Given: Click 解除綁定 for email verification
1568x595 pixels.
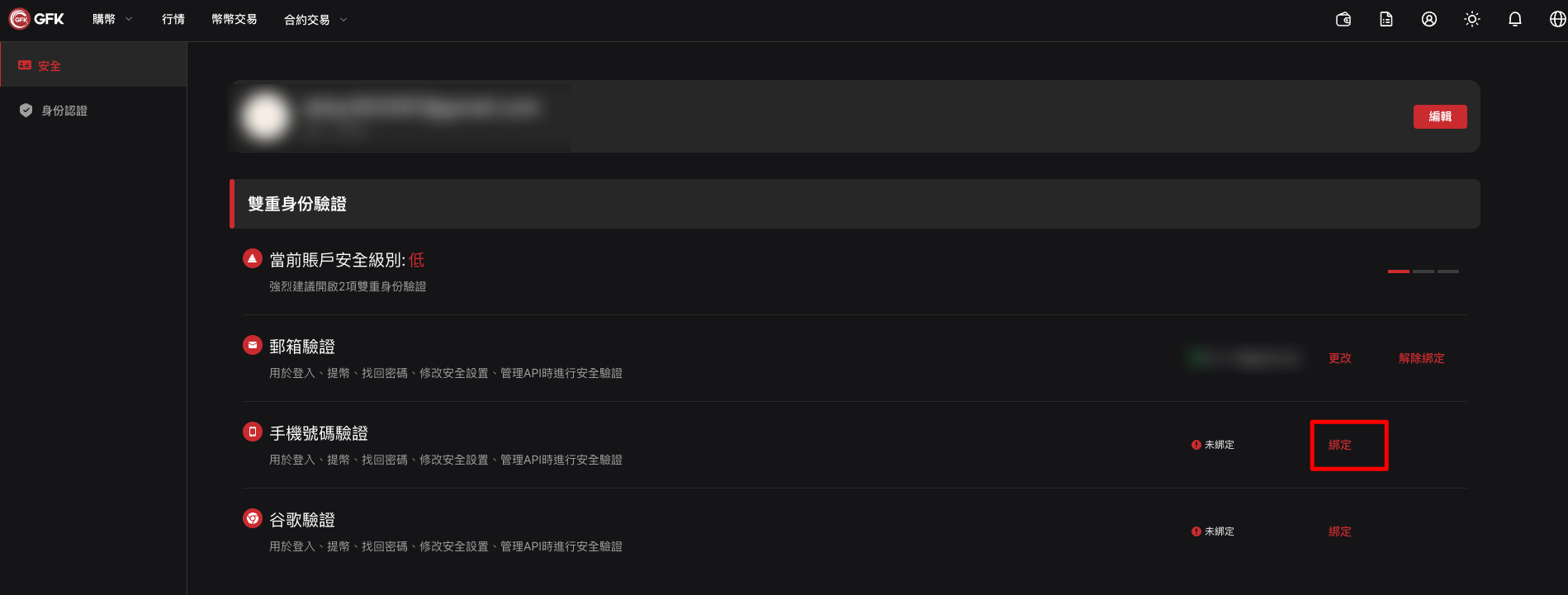Looking at the screenshot, I should pos(1422,358).
